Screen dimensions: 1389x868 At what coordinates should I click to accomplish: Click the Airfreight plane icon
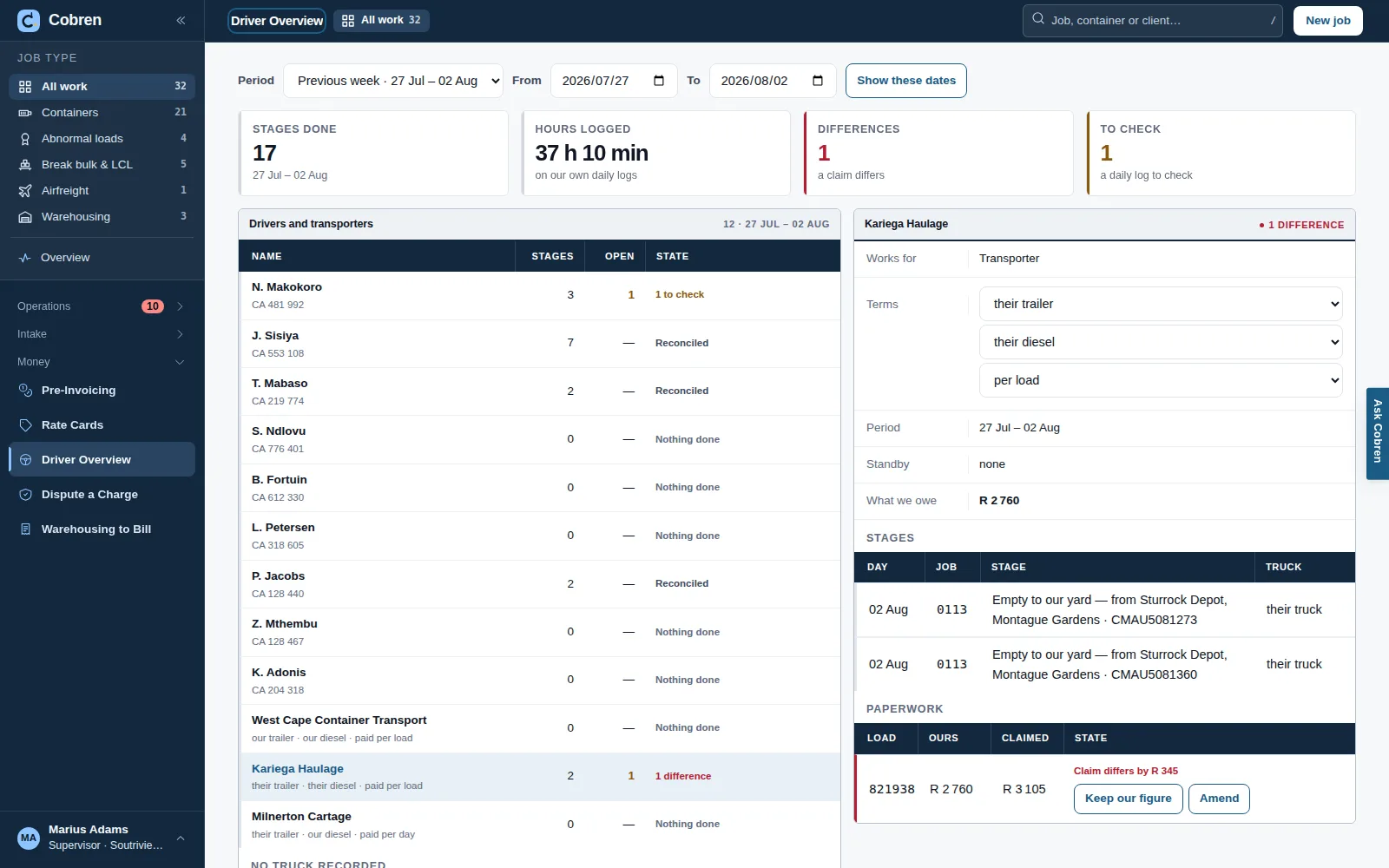[25, 191]
